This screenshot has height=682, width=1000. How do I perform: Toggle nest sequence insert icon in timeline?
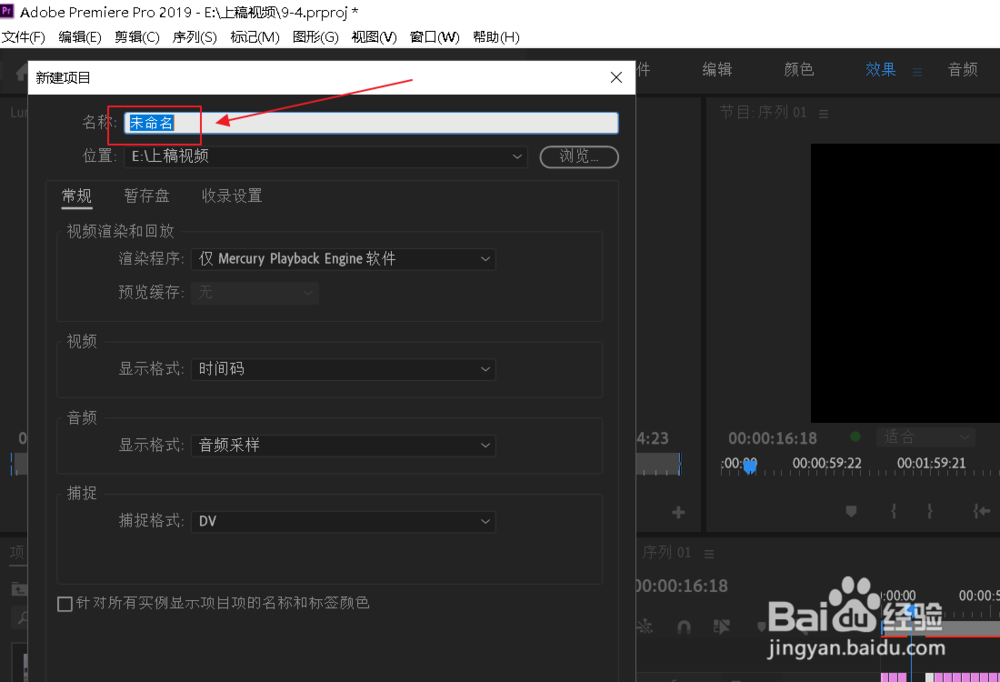click(644, 627)
